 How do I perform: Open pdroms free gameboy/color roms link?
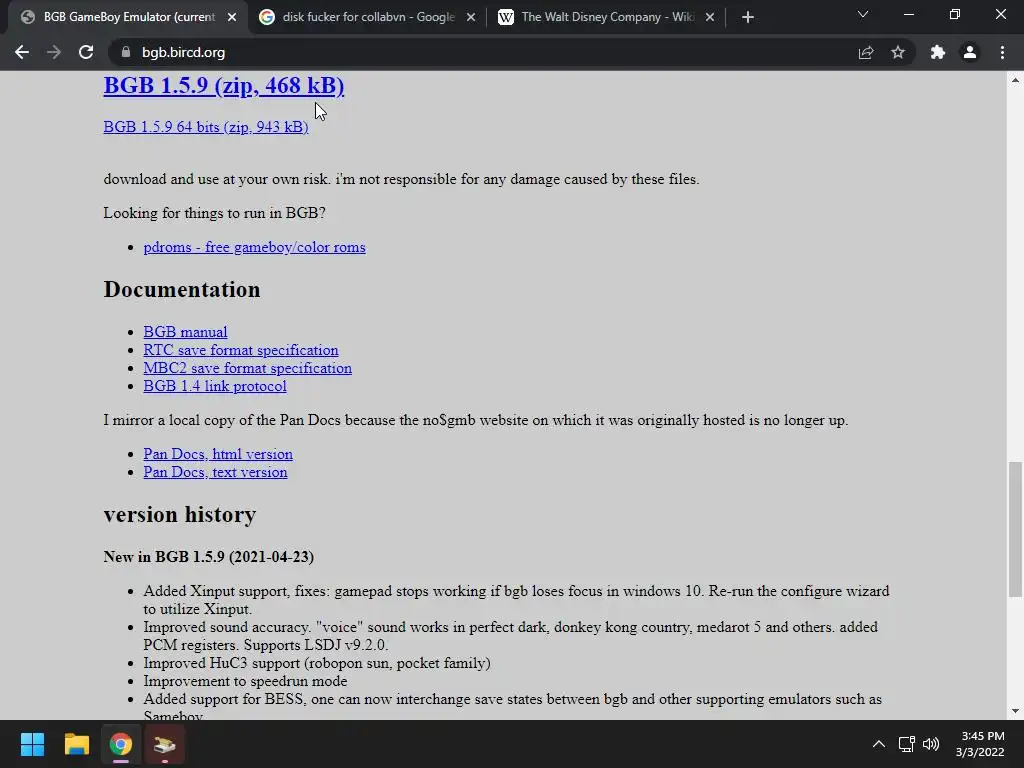click(x=255, y=247)
